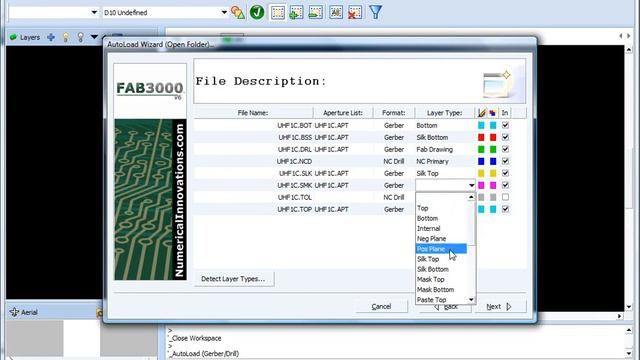Image resolution: width=640 pixels, height=360 pixels.
Task: Click the Next button
Action: [499, 307]
